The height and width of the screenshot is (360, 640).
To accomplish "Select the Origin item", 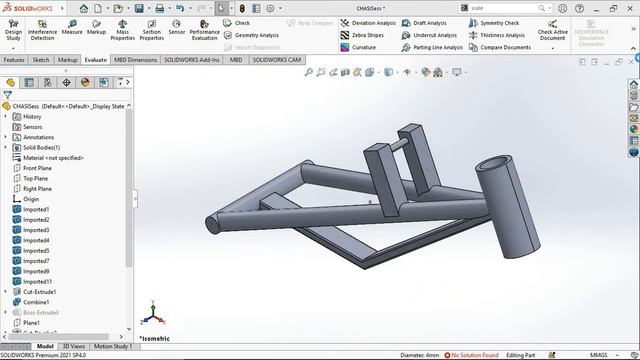I will pyautogui.click(x=26, y=199).
